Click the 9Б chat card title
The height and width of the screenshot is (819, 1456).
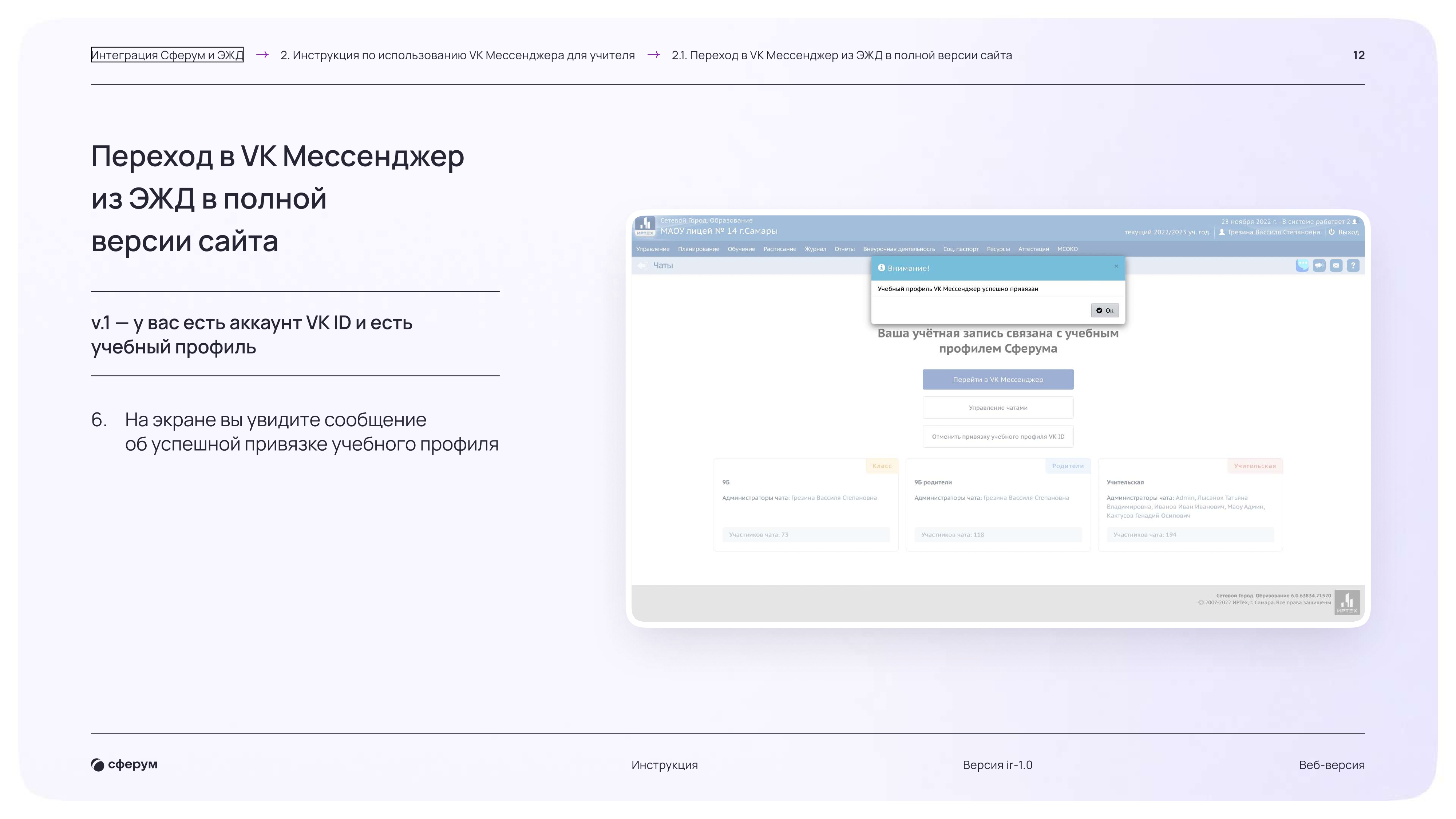pos(726,482)
